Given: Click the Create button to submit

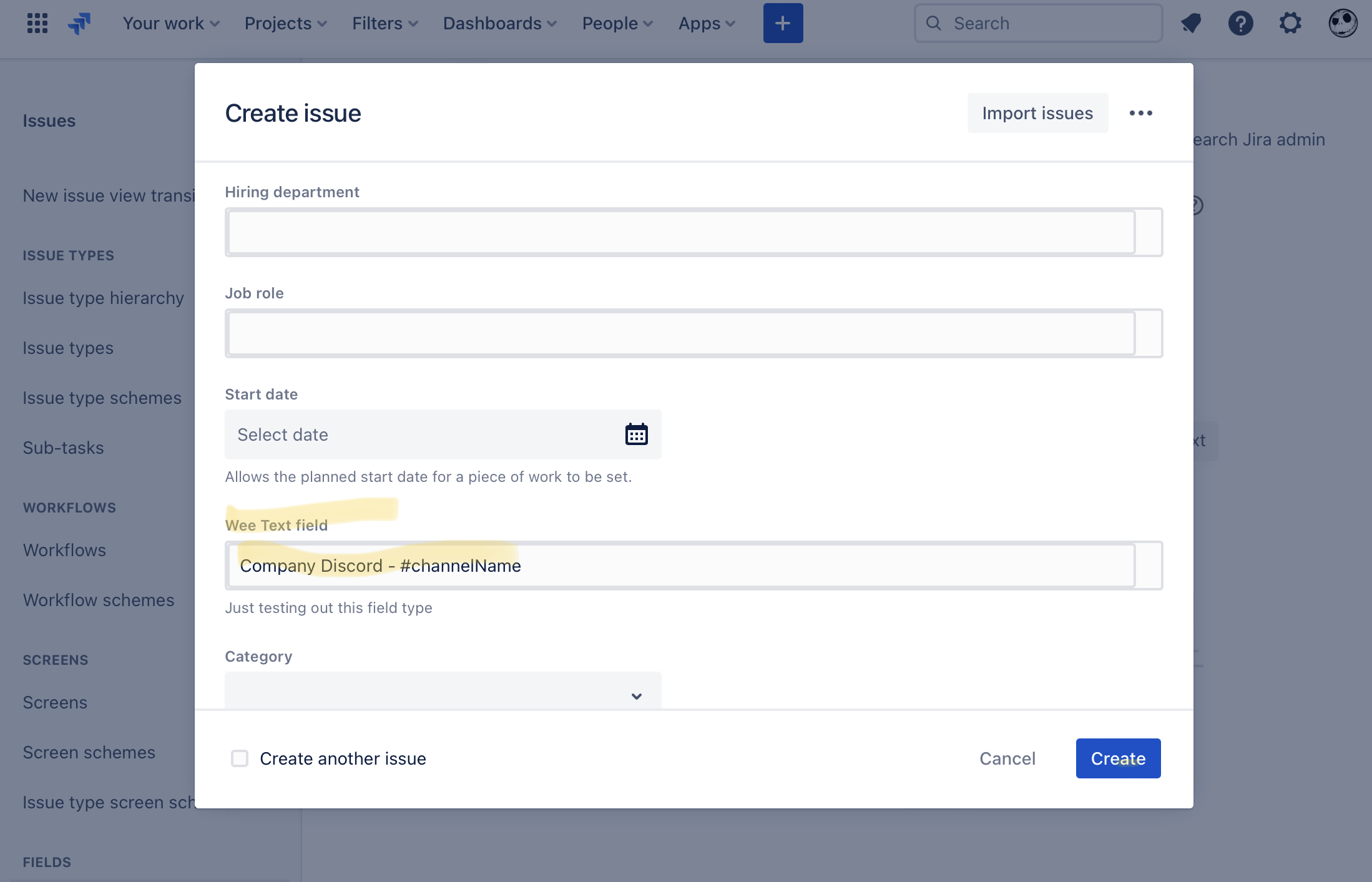Looking at the screenshot, I should pyautogui.click(x=1118, y=758).
